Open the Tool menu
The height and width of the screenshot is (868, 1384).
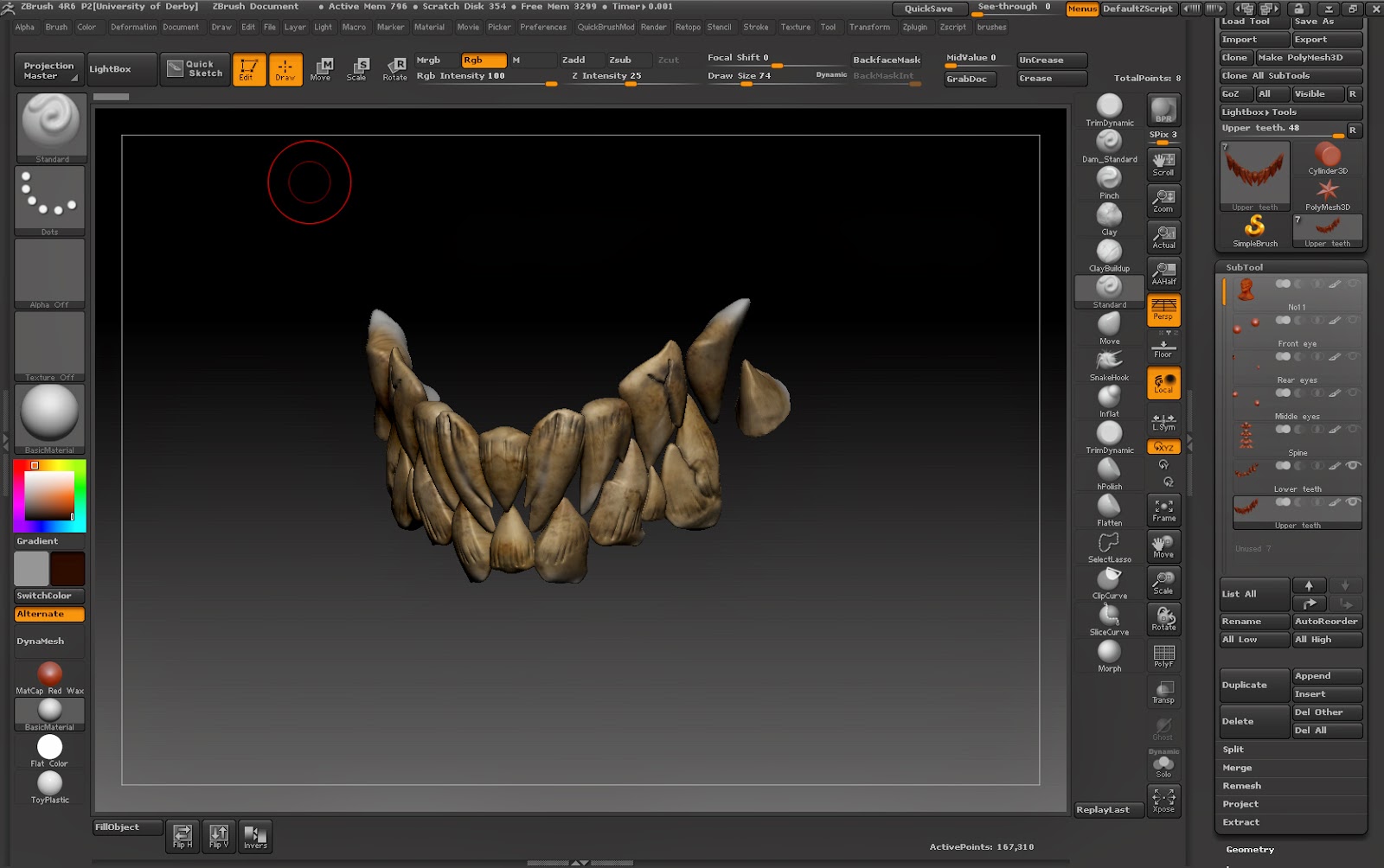click(828, 27)
